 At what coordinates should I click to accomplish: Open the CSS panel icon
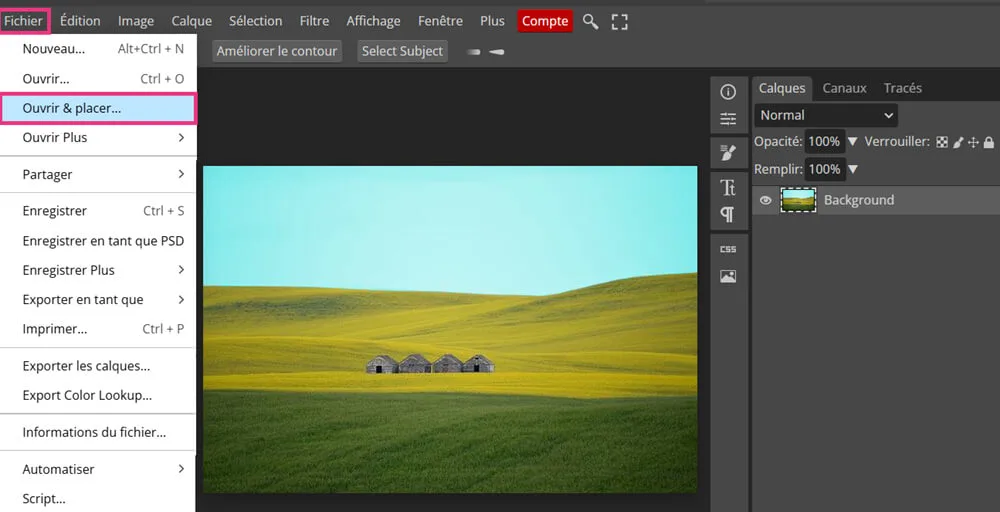click(x=728, y=249)
